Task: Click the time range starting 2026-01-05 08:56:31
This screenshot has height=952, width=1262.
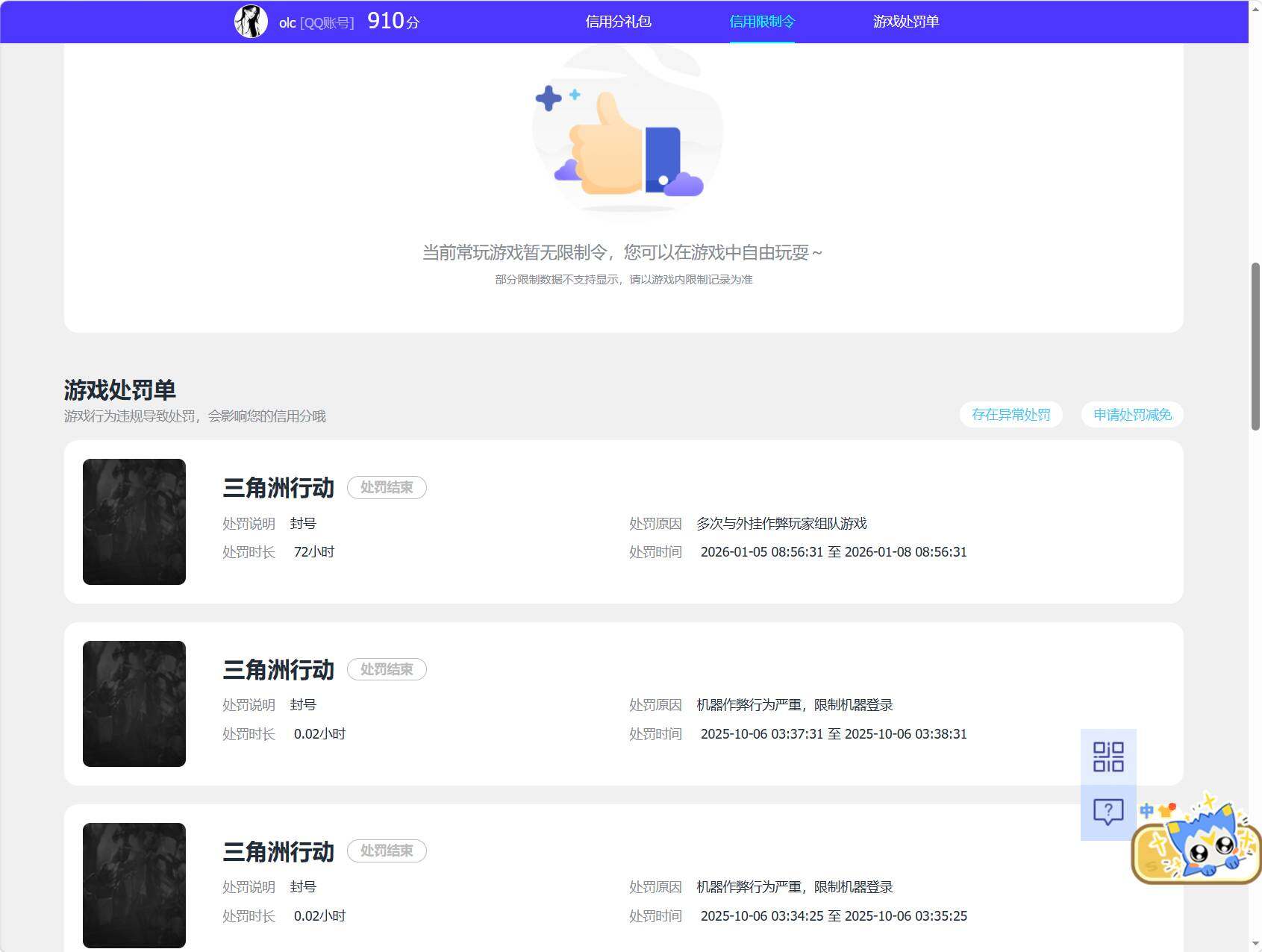Action: [x=834, y=552]
